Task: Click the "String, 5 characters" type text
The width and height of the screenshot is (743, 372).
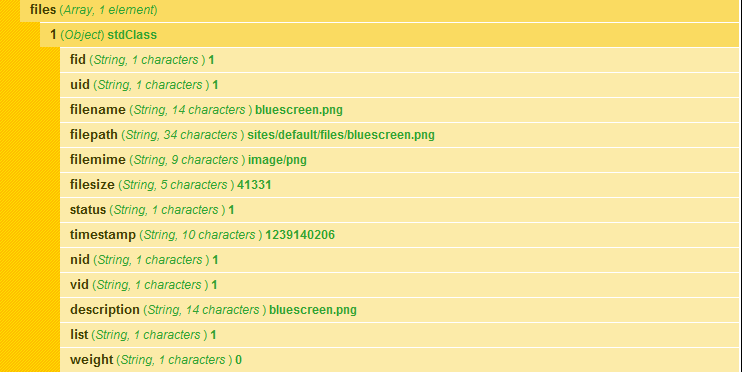Action: pyautogui.click(x=176, y=185)
